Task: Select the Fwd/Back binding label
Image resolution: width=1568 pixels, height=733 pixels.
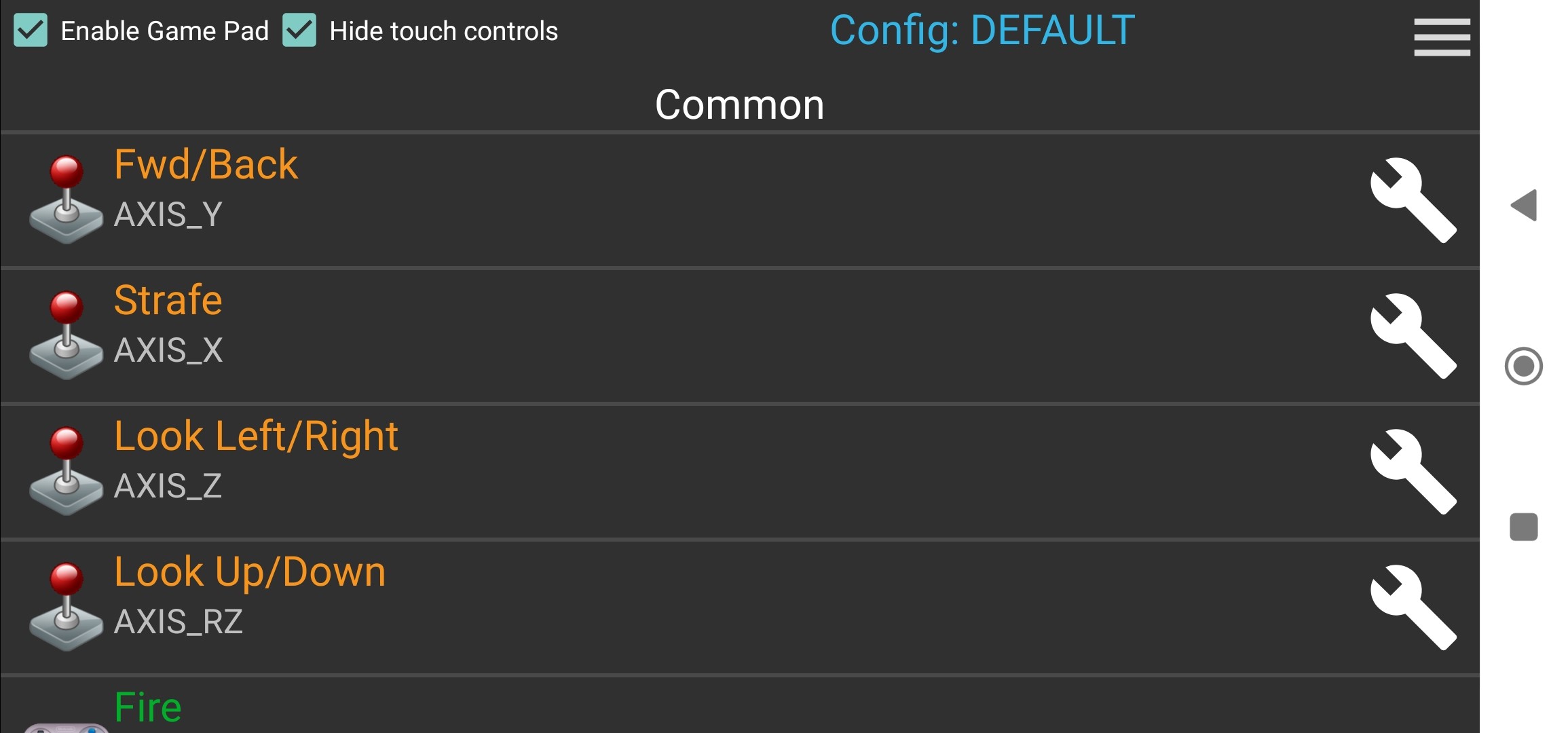Action: pos(206,165)
